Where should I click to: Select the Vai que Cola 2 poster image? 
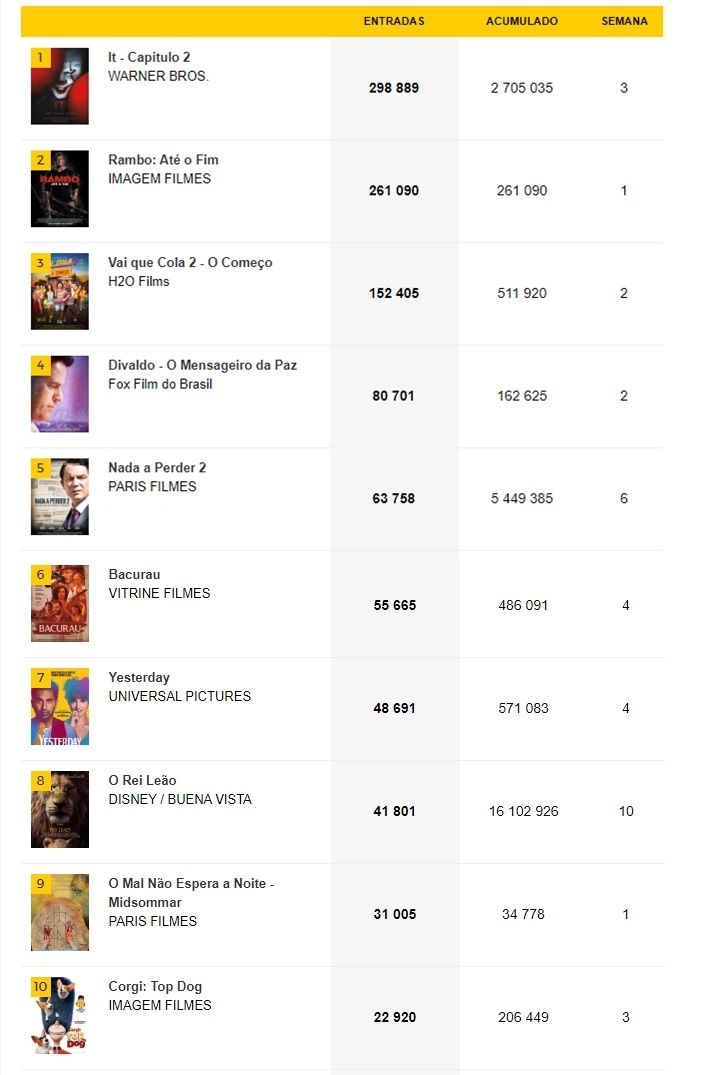point(60,291)
